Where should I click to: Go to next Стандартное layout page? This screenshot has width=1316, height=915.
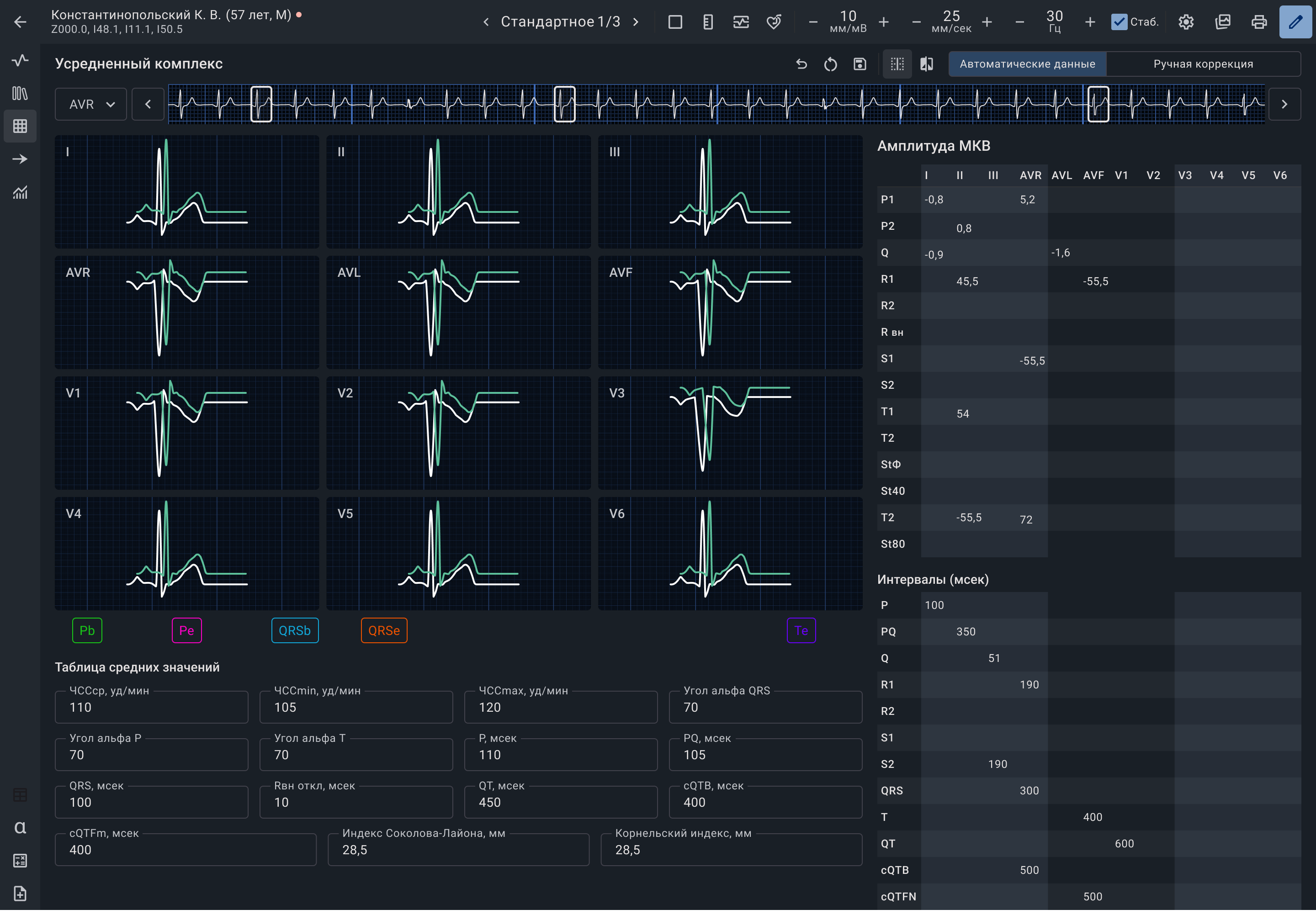tap(635, 22)
